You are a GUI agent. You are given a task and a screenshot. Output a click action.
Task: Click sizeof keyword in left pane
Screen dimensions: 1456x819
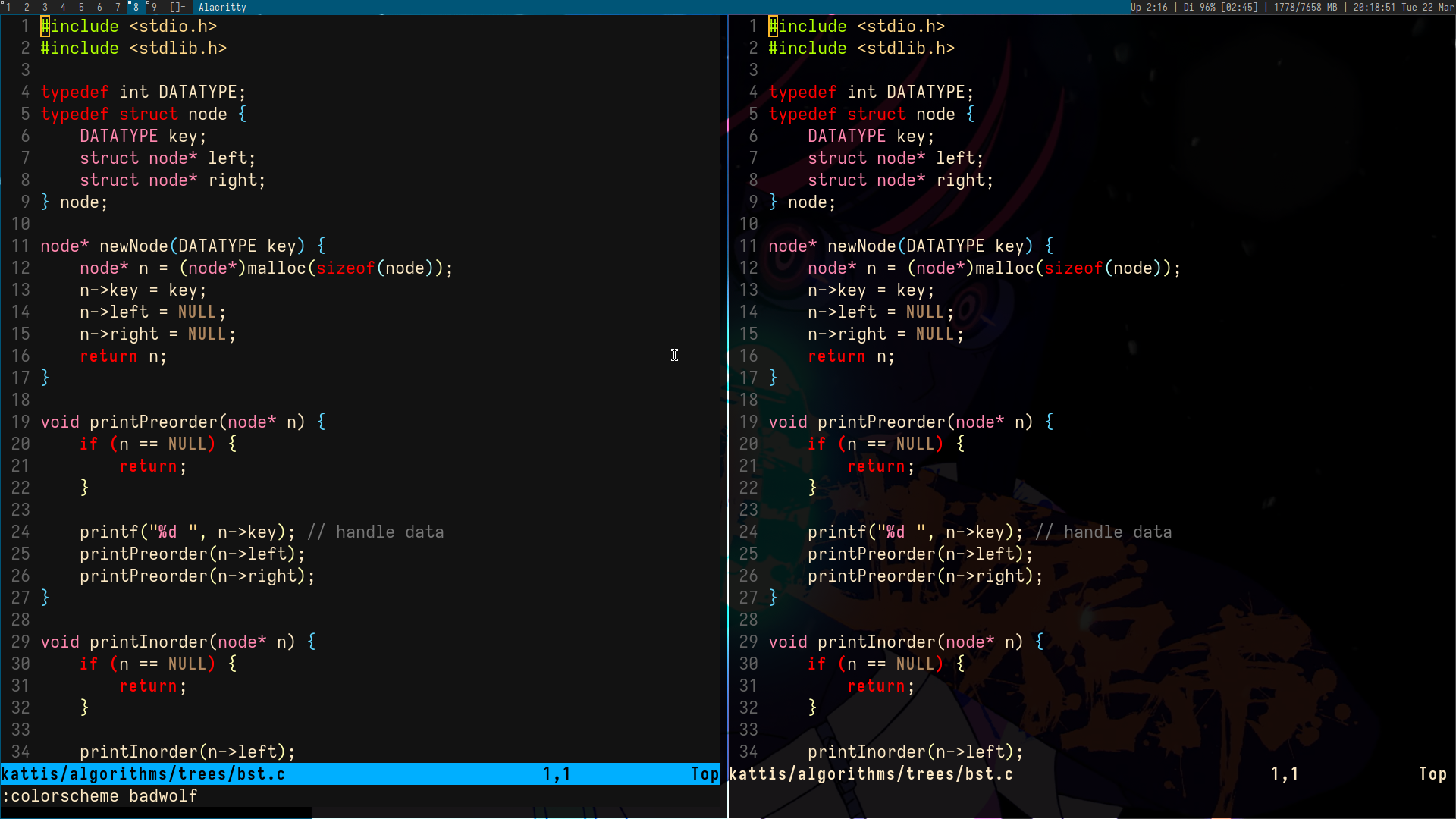coord(345,268)
